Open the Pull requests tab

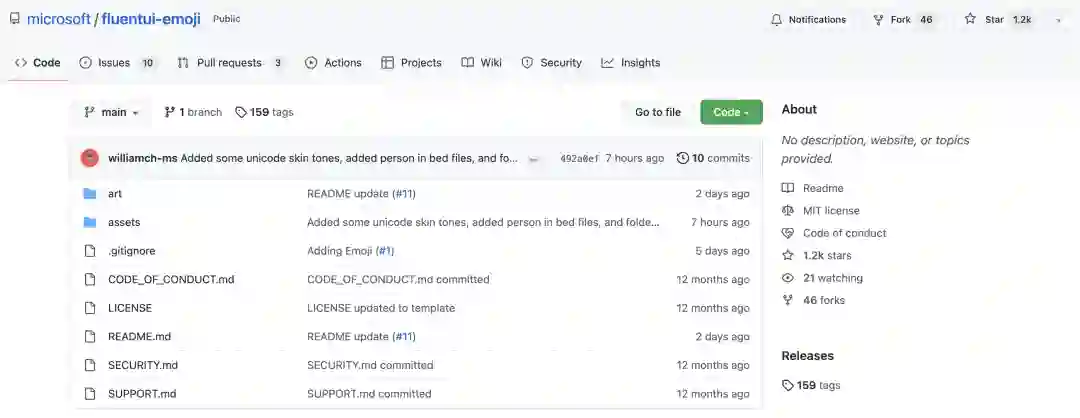pos(230,62)
